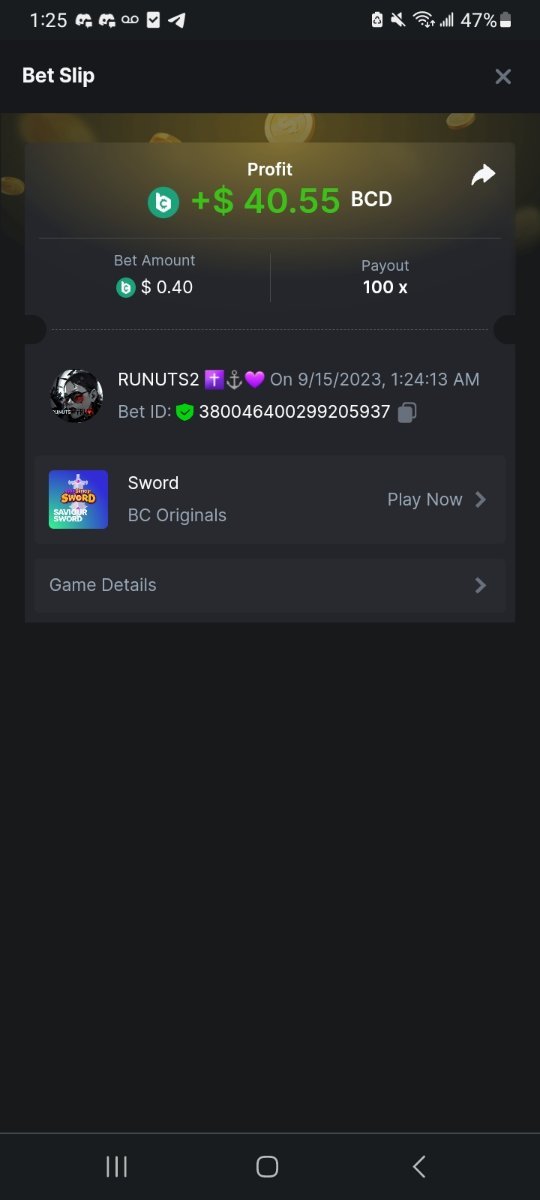The height and width of the screenshot is (1200, 540).
Task: Select the Sword game title
Action: point(153,483)
